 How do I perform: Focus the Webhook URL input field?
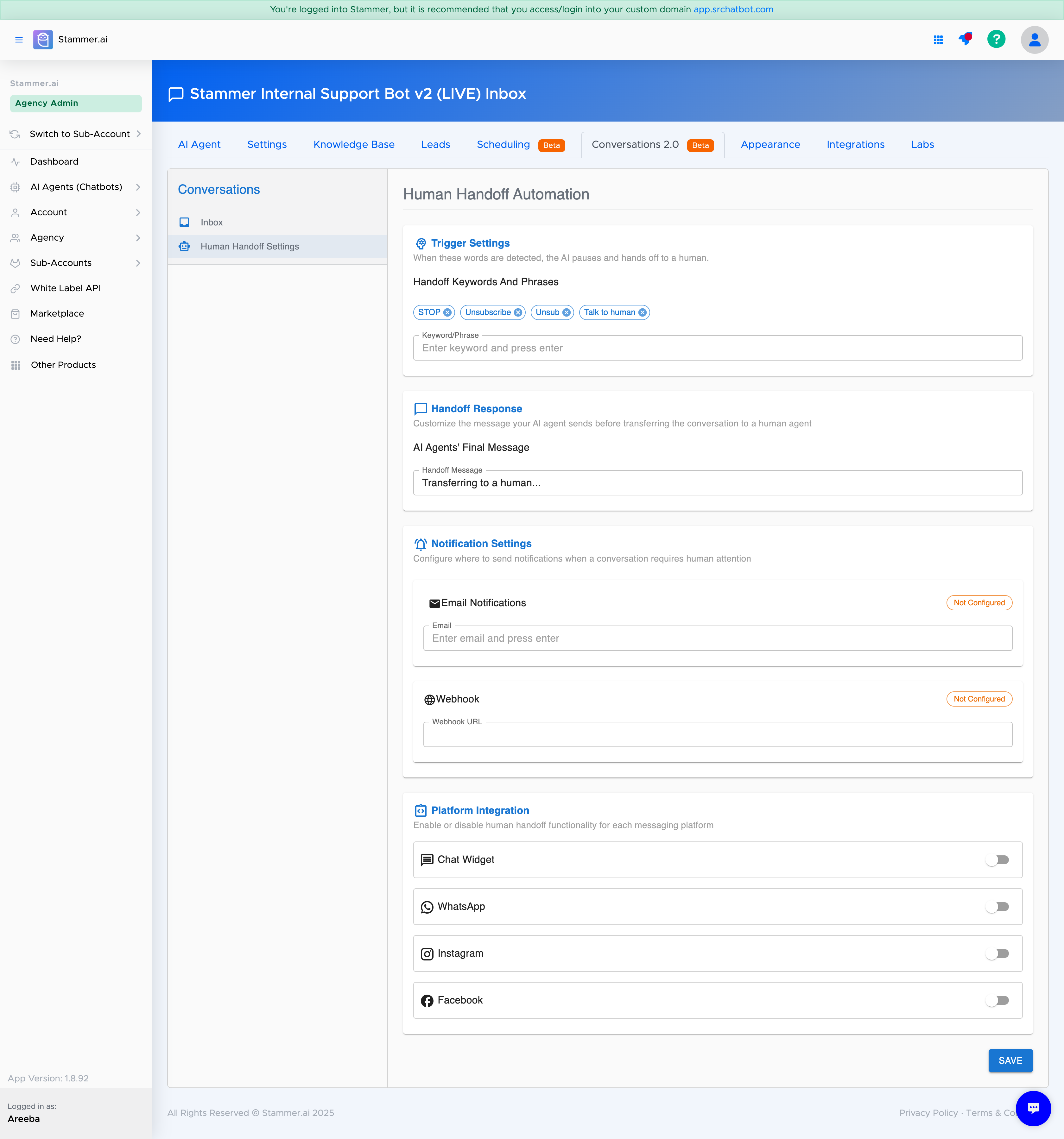(x=718, y=734)
